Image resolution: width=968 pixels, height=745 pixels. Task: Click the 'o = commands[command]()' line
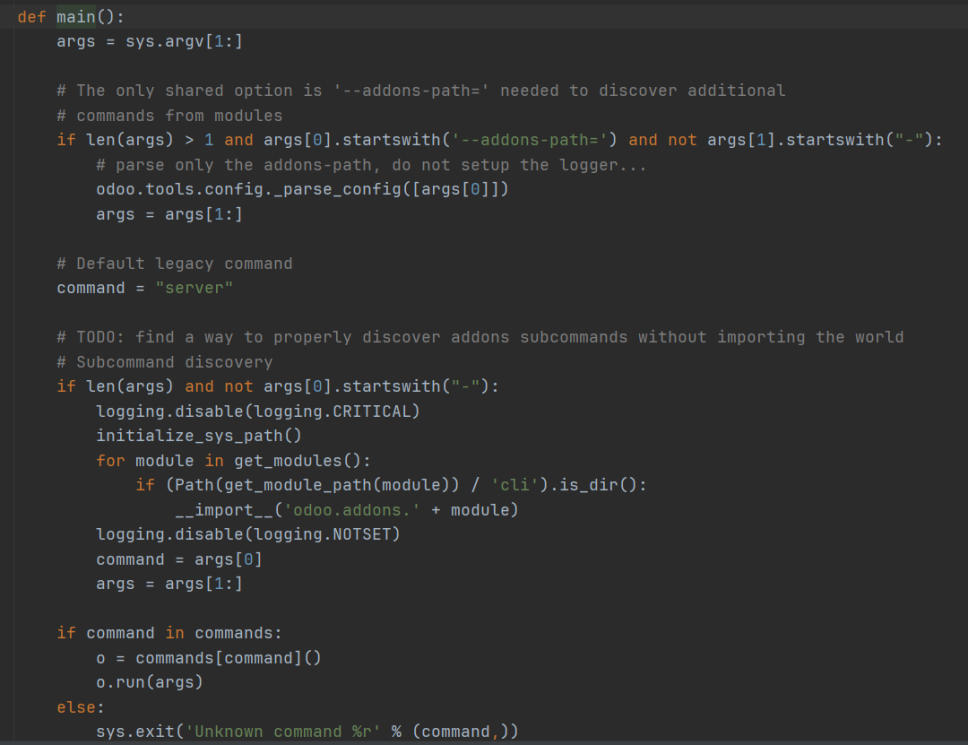208,658
